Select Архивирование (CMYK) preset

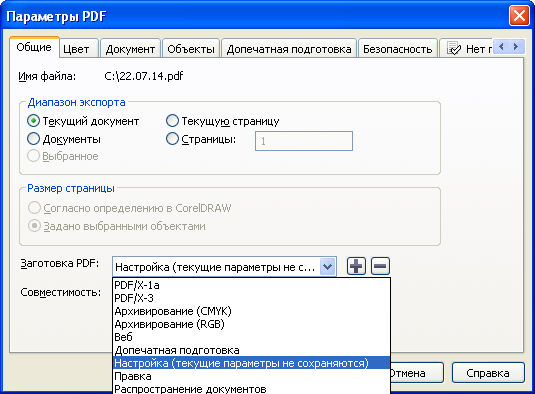pyautogui.click(x=251, y=311)
